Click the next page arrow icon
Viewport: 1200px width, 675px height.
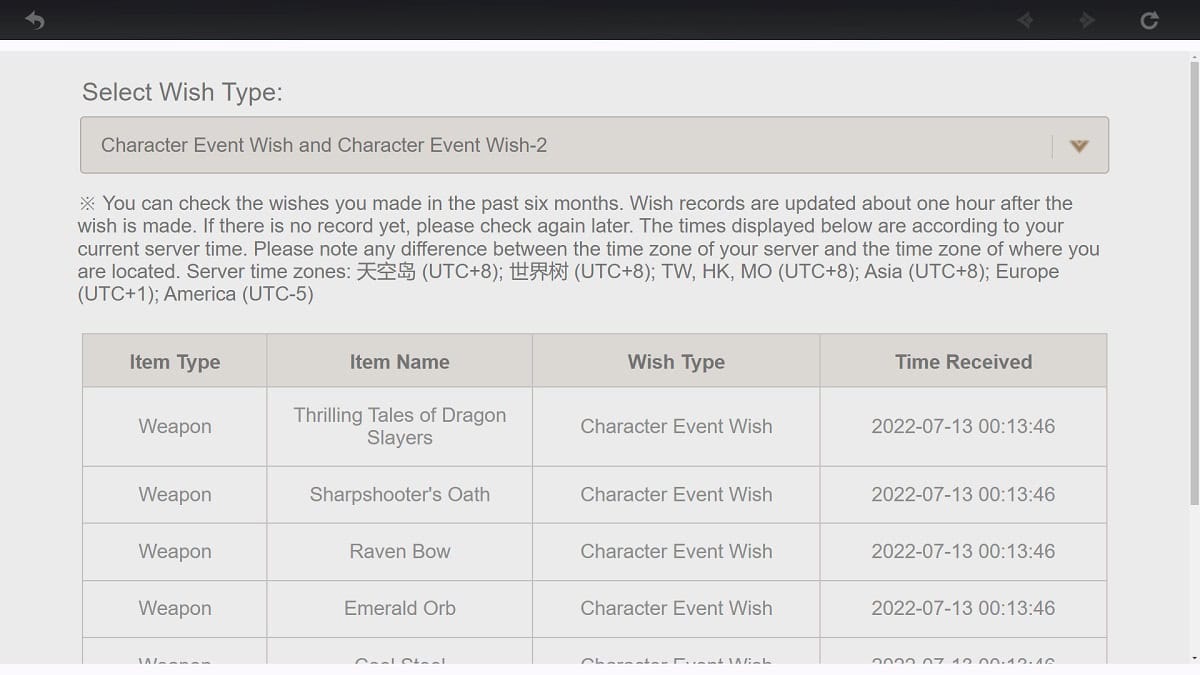pos(1087,20)
